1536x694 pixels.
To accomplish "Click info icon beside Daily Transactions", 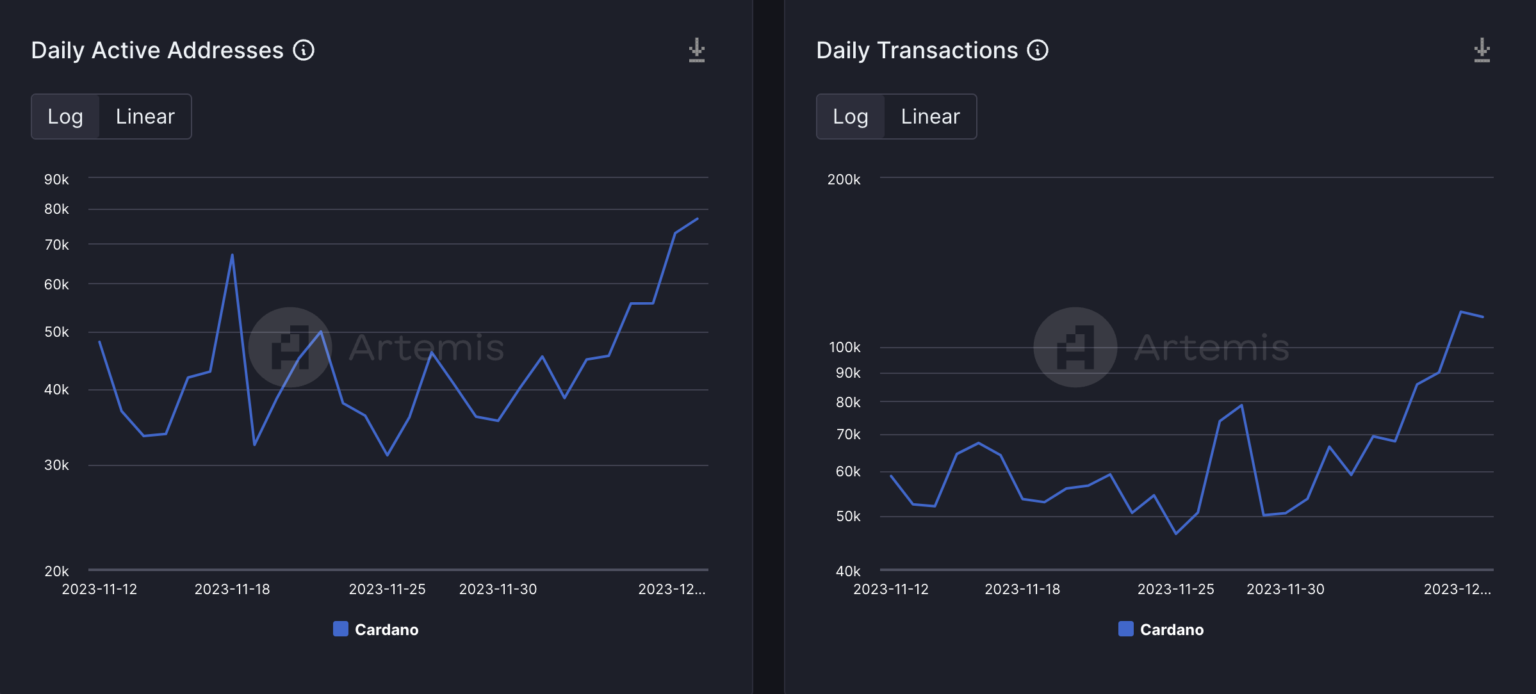I will click(1038, 50).
